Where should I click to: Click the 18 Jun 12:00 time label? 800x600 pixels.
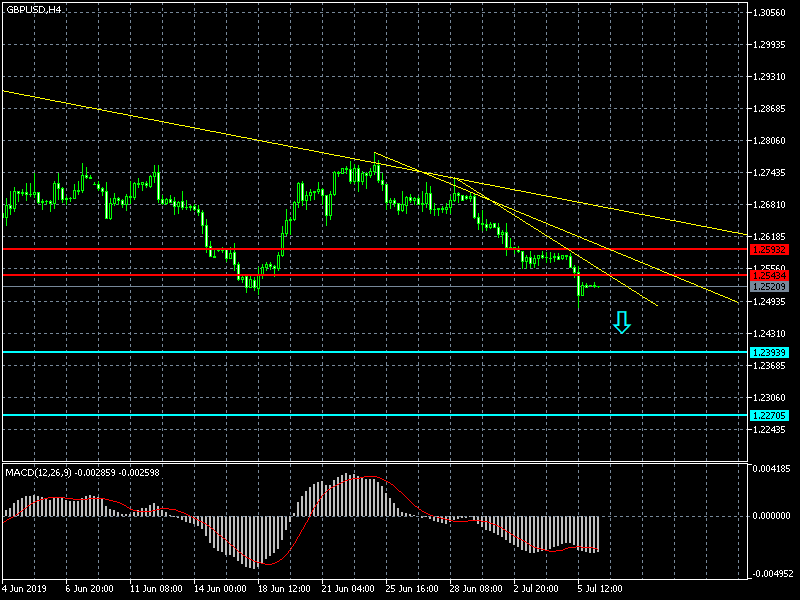[x=284, y=588]
